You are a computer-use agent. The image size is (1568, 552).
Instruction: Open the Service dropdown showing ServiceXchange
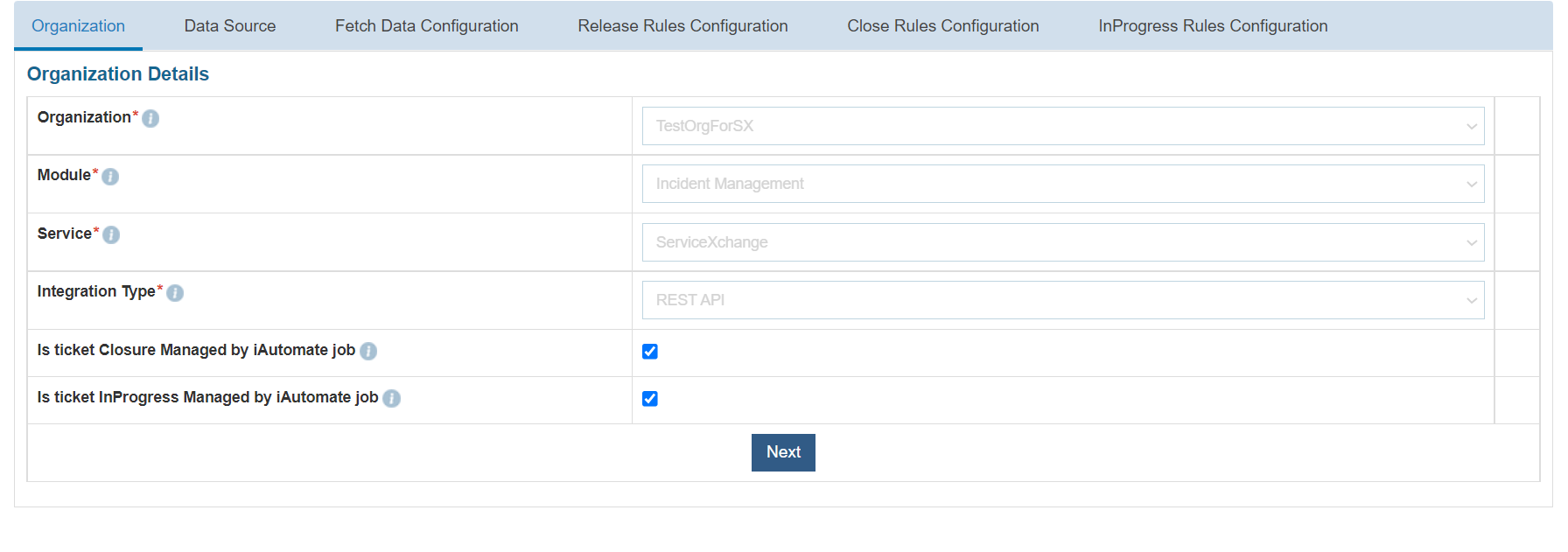pyautogui.click(x=1062, y=242)
